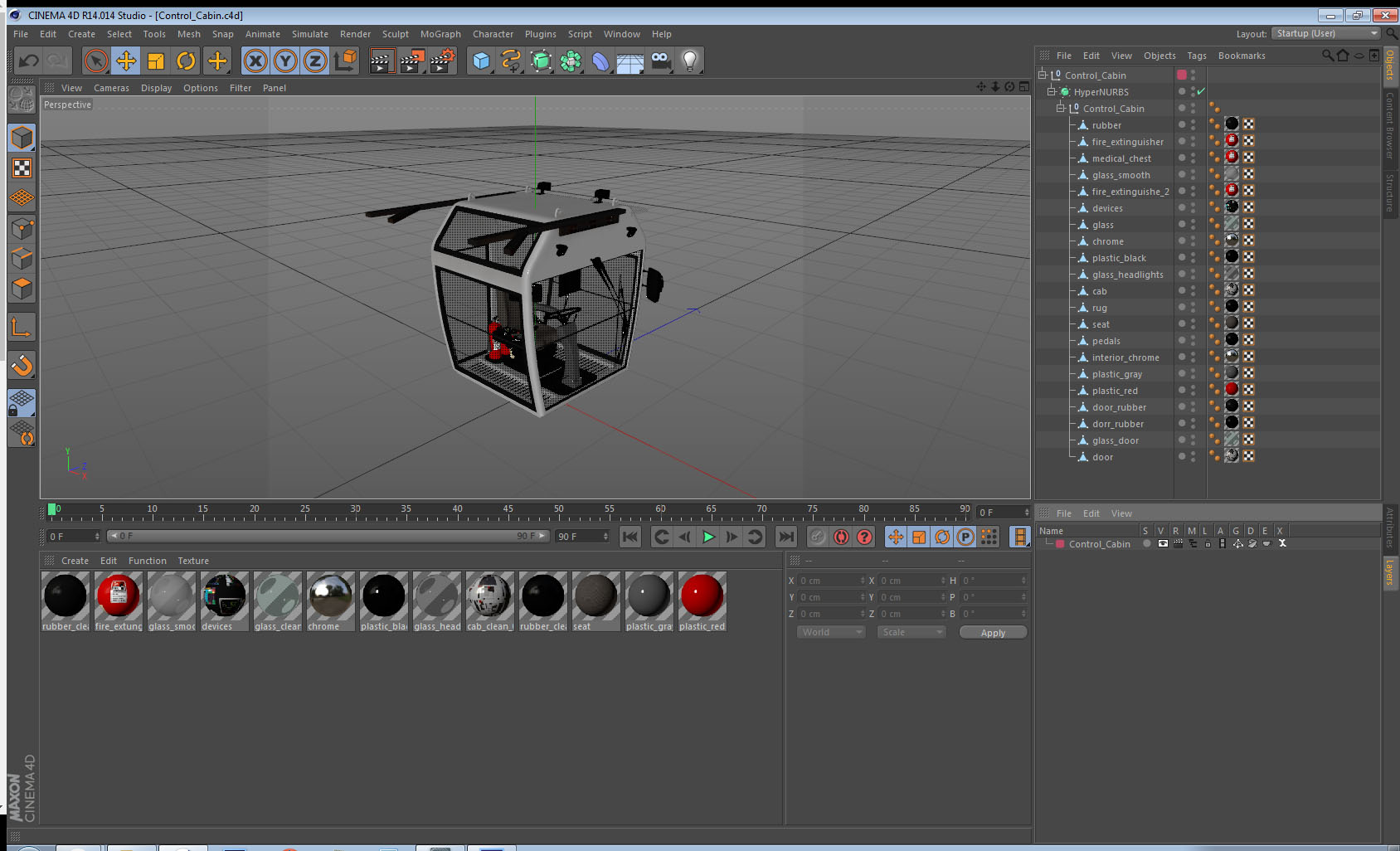Toggle Z axis lock
Screen dimensions: 1400x851
coord(315,61)
